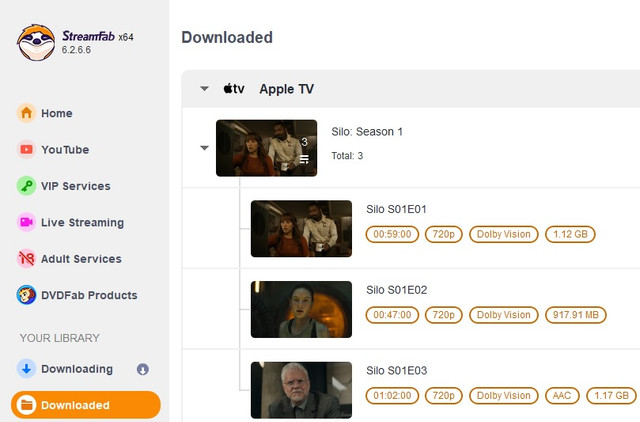Click the VIP Services key icon
This screenshot has height=422, width=640.
pyautogui.click(x=27, y=186)
